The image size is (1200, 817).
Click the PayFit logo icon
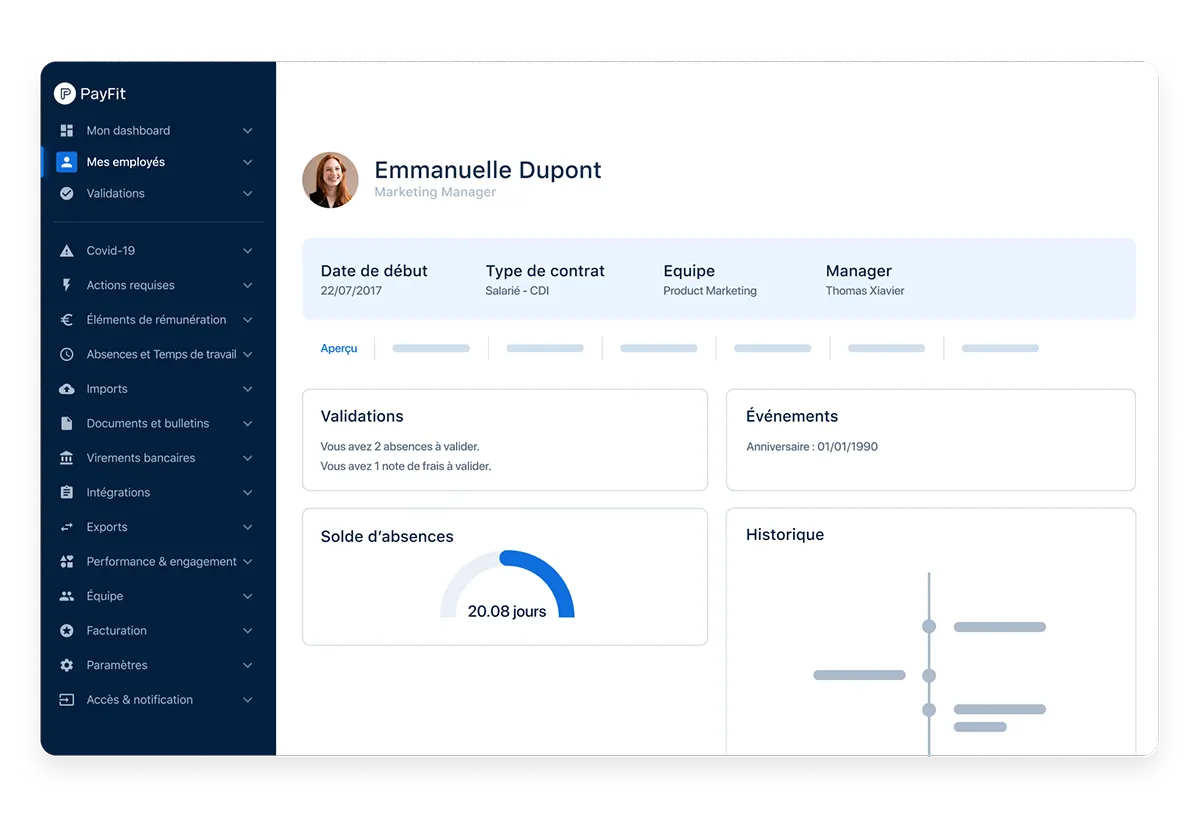pos(65,94)
